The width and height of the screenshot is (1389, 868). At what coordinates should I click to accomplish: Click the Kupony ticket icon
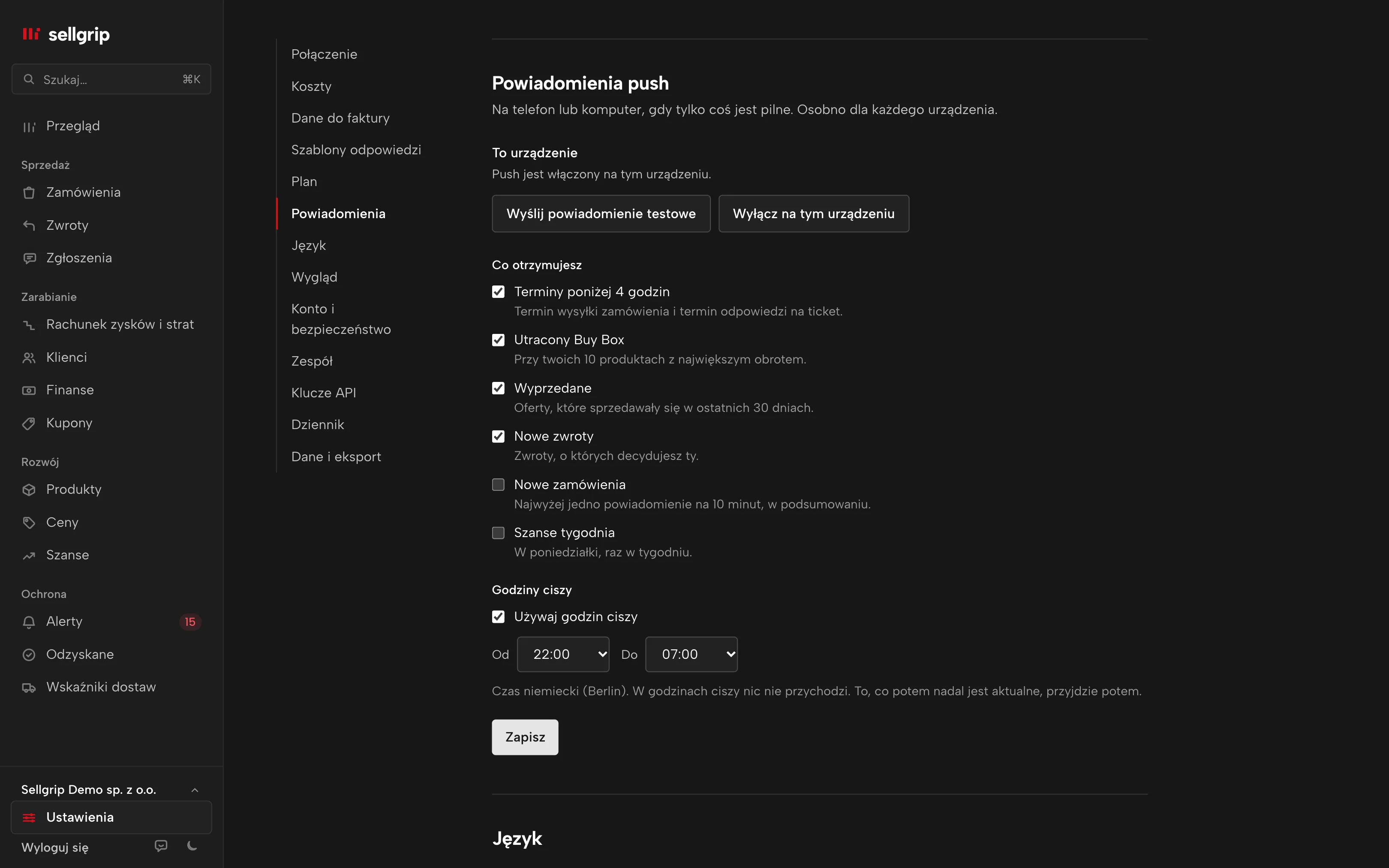[x=29, y=423]
